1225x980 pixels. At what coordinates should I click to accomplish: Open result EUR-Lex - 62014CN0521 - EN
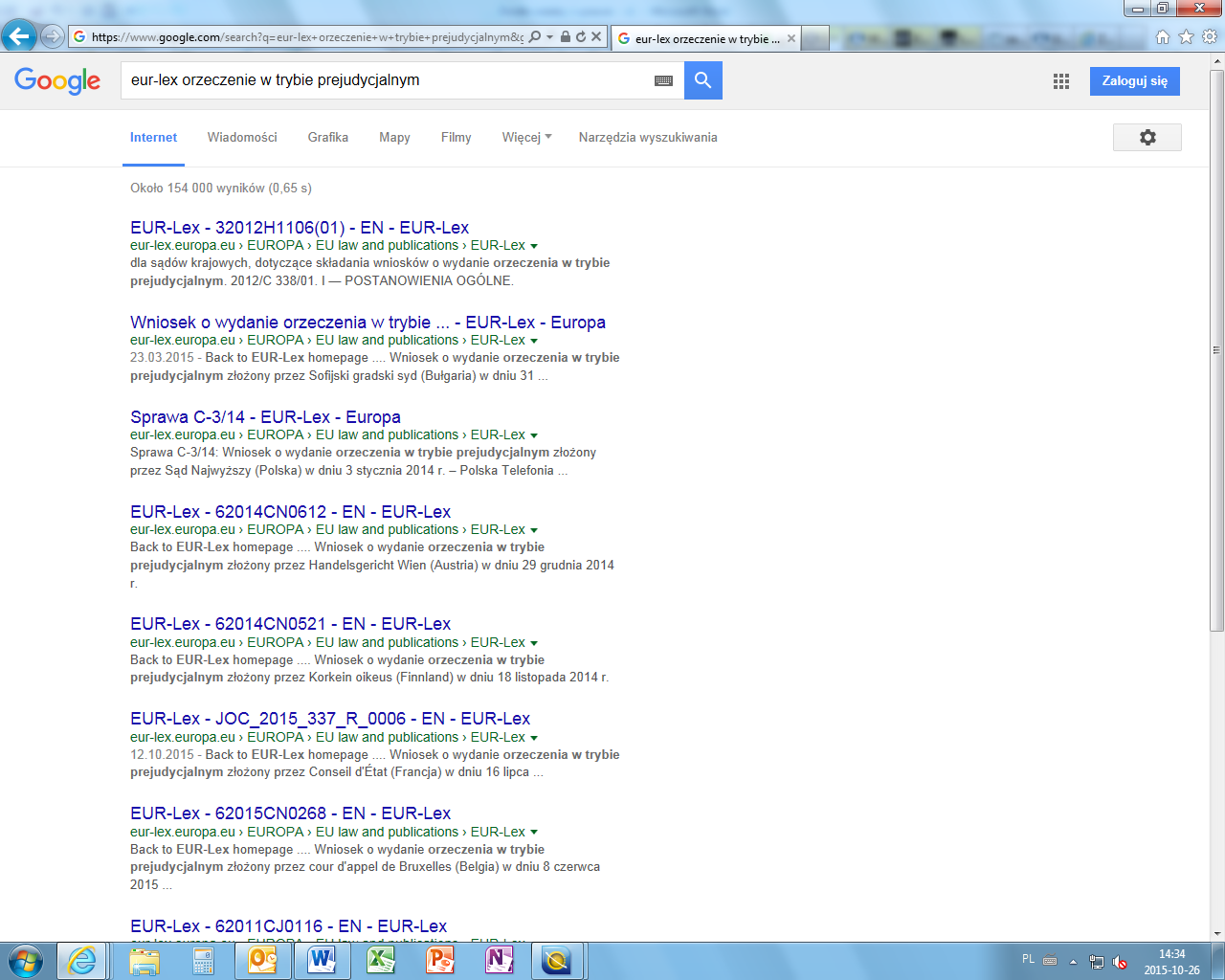pos(290,624)
